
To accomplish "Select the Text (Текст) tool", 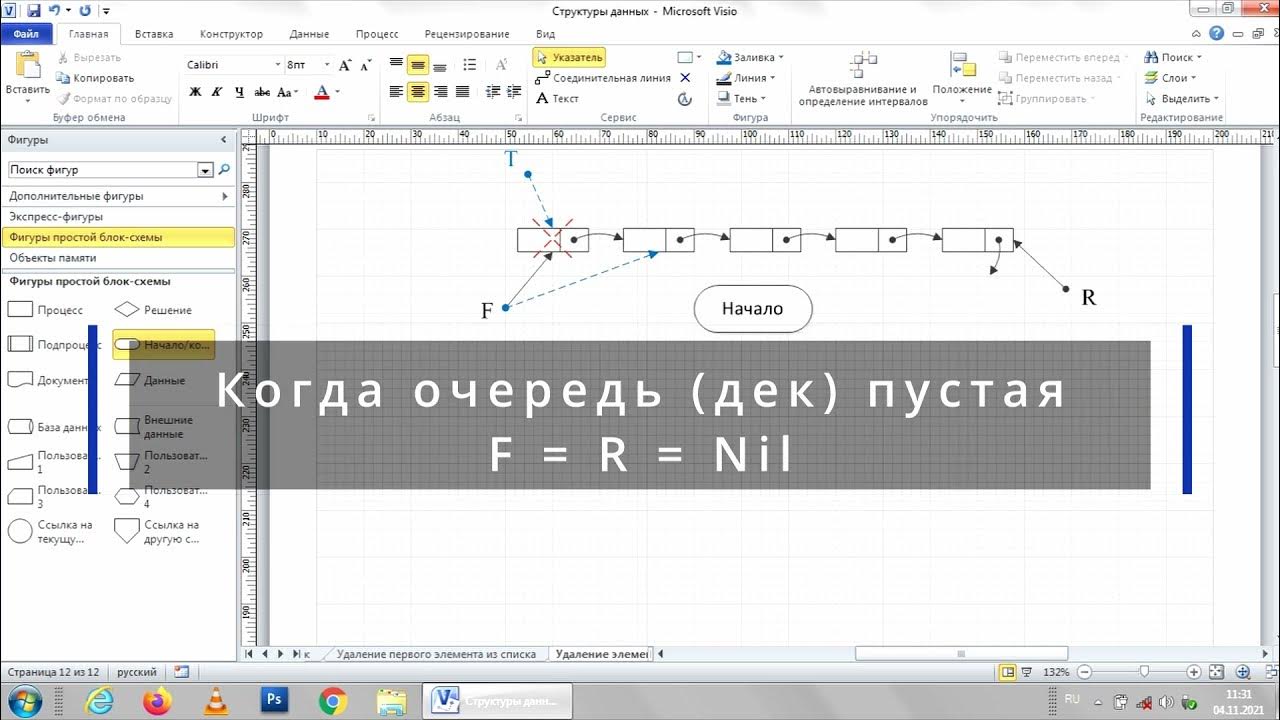I will coord(557,99).
